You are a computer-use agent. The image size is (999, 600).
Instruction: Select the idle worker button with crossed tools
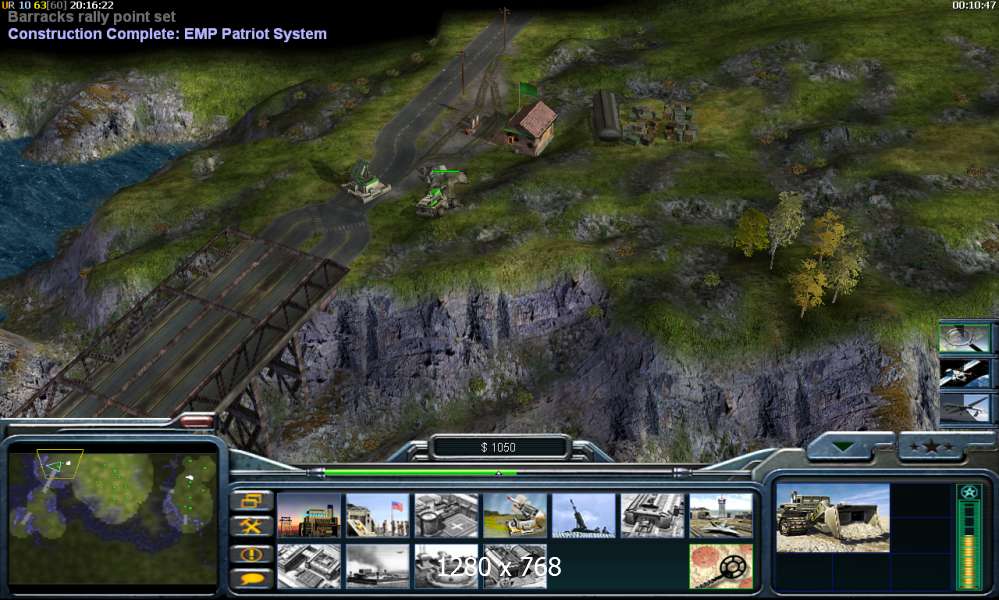pos(251,527)
